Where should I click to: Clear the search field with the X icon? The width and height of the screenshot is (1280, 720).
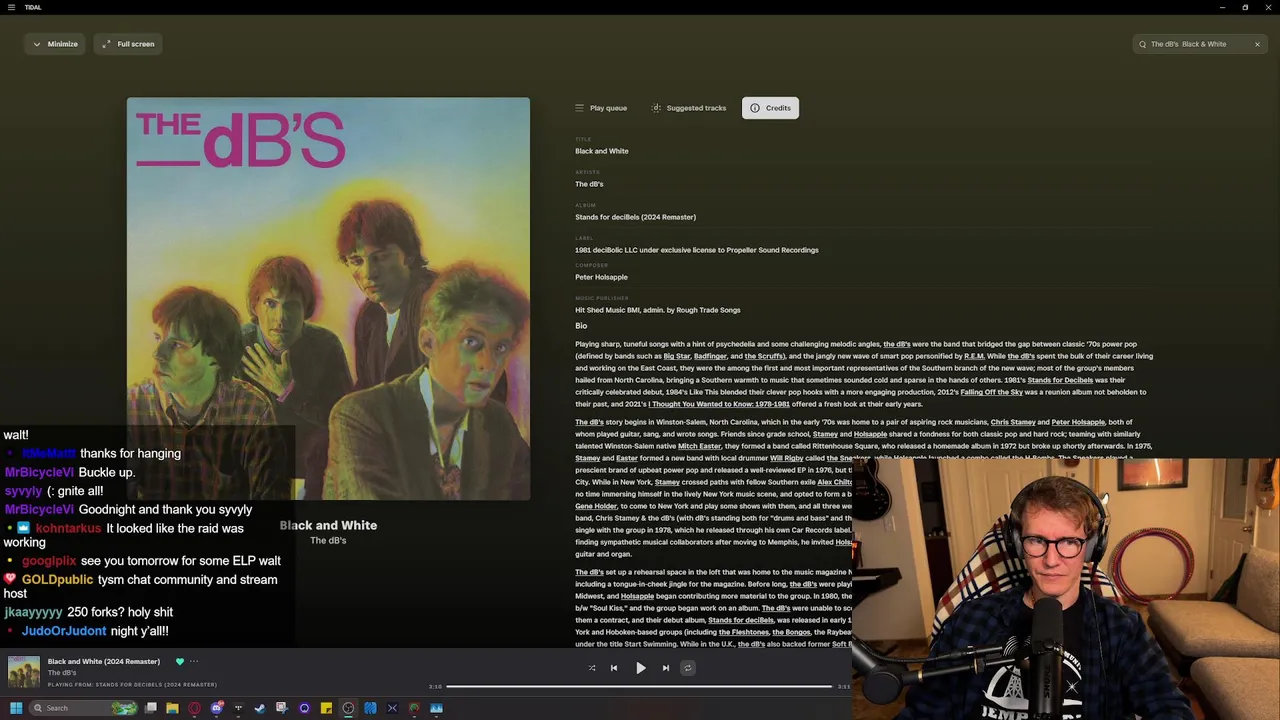(1257, 44)
